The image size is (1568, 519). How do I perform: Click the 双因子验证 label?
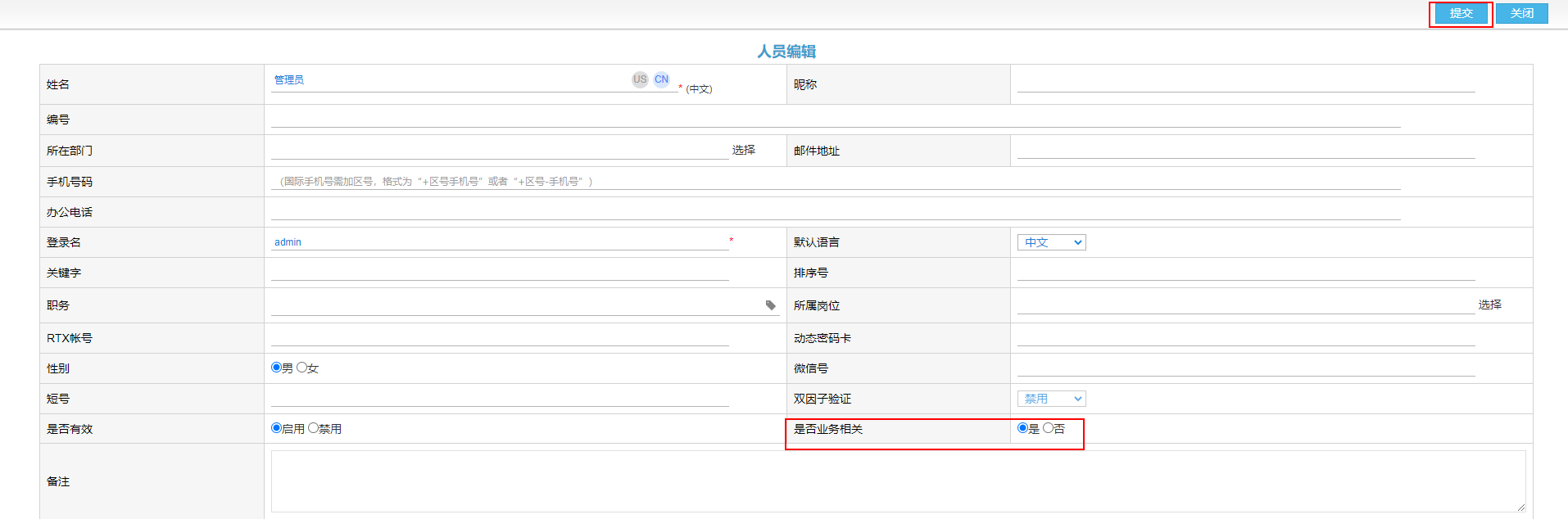click(823, 399)
